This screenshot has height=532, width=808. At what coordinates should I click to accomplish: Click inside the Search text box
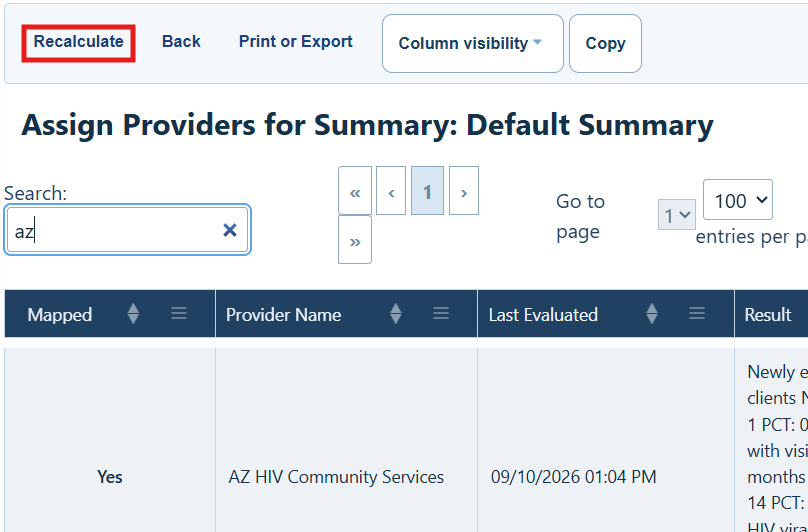coord(113,230)
